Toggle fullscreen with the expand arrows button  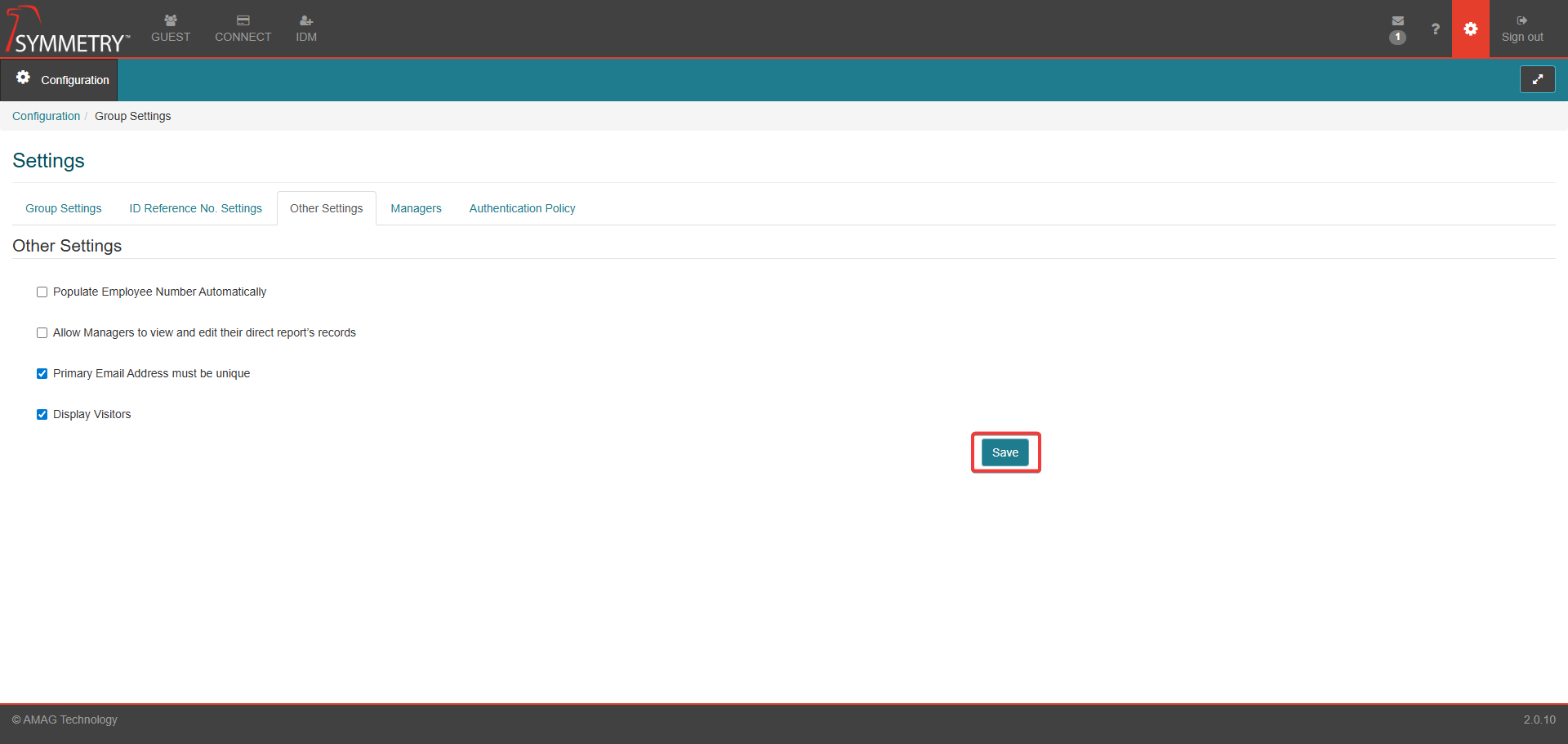coord(1537,79)
